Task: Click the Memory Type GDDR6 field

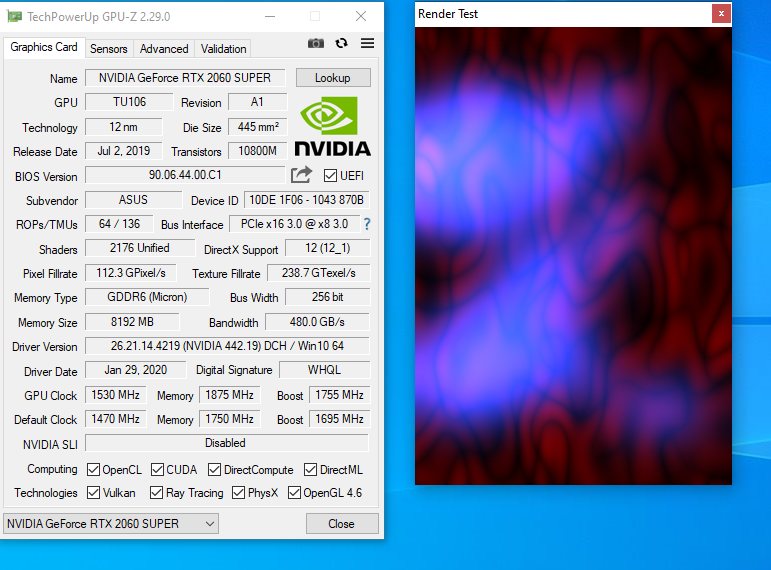Action: [x=147, y=297]
